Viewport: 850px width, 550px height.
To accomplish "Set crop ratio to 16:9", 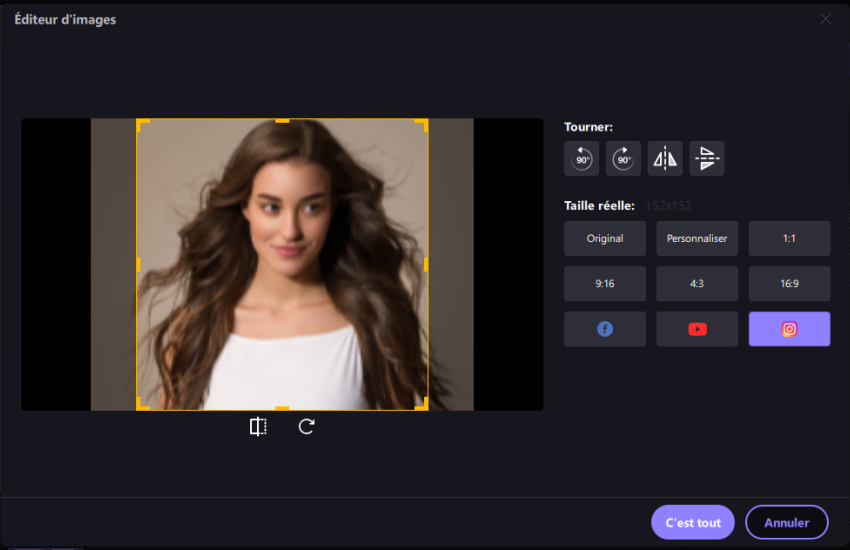I will coord(789,284).
